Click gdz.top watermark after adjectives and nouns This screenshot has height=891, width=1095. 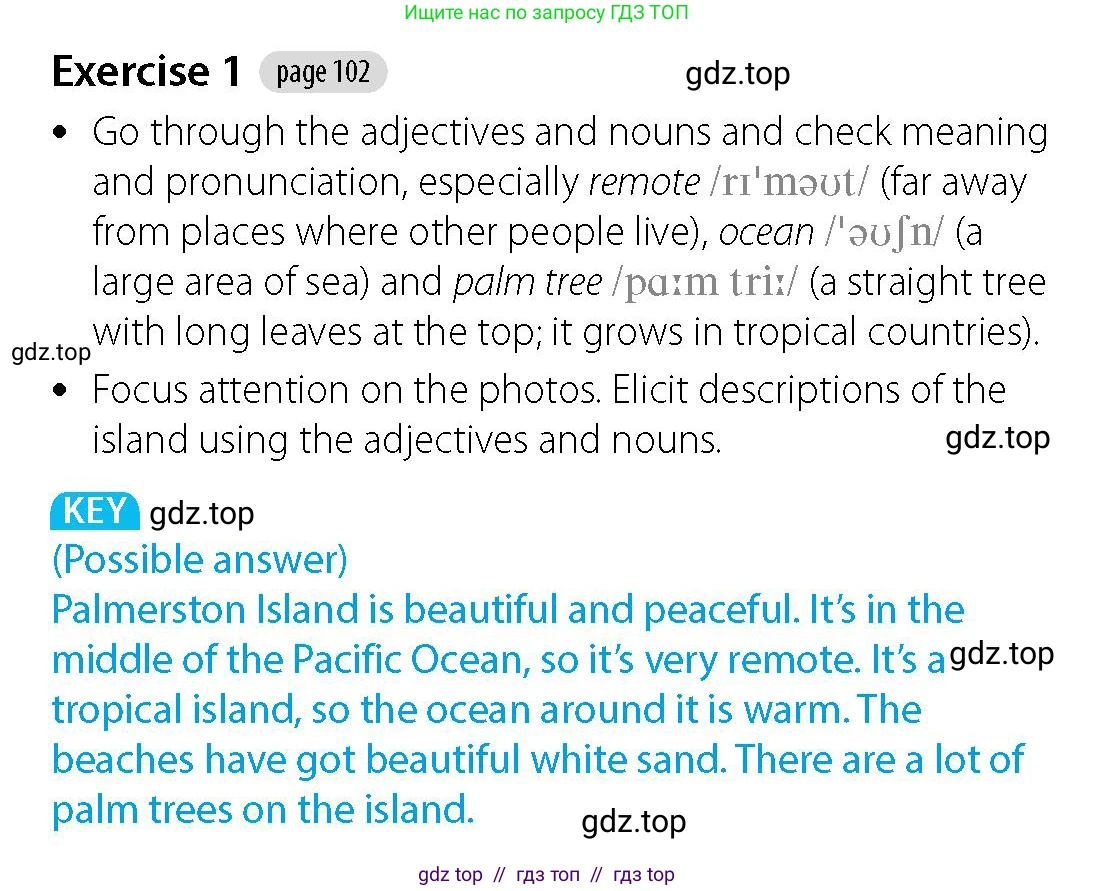[997, 438]
